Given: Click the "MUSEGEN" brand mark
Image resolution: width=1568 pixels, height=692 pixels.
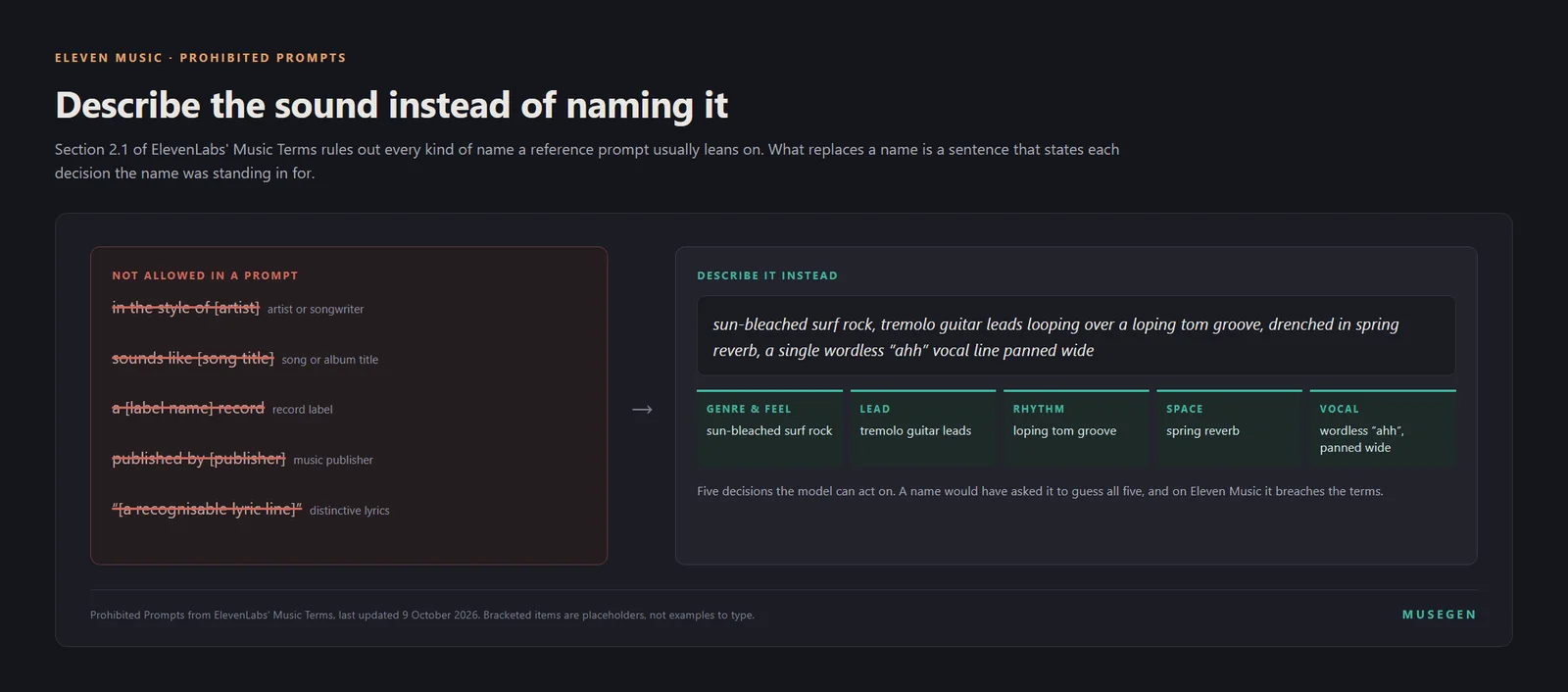Looking at the screenshot, I should point(1440,615).
